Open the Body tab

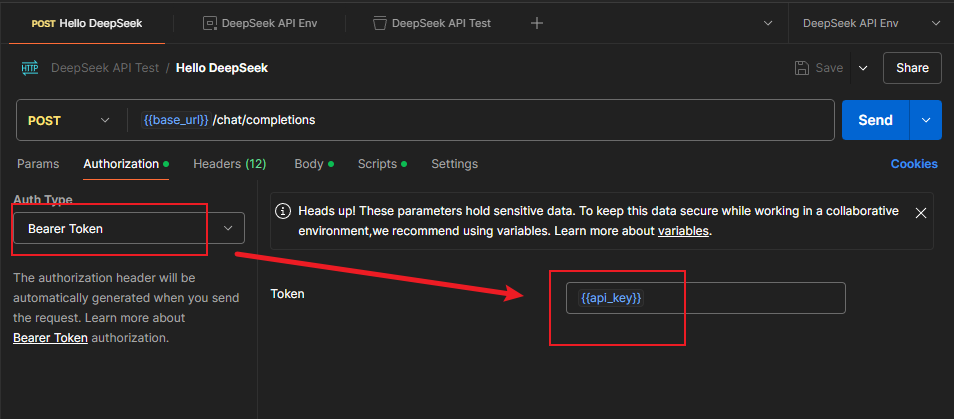pyautogui.click(x=314, y=164)
